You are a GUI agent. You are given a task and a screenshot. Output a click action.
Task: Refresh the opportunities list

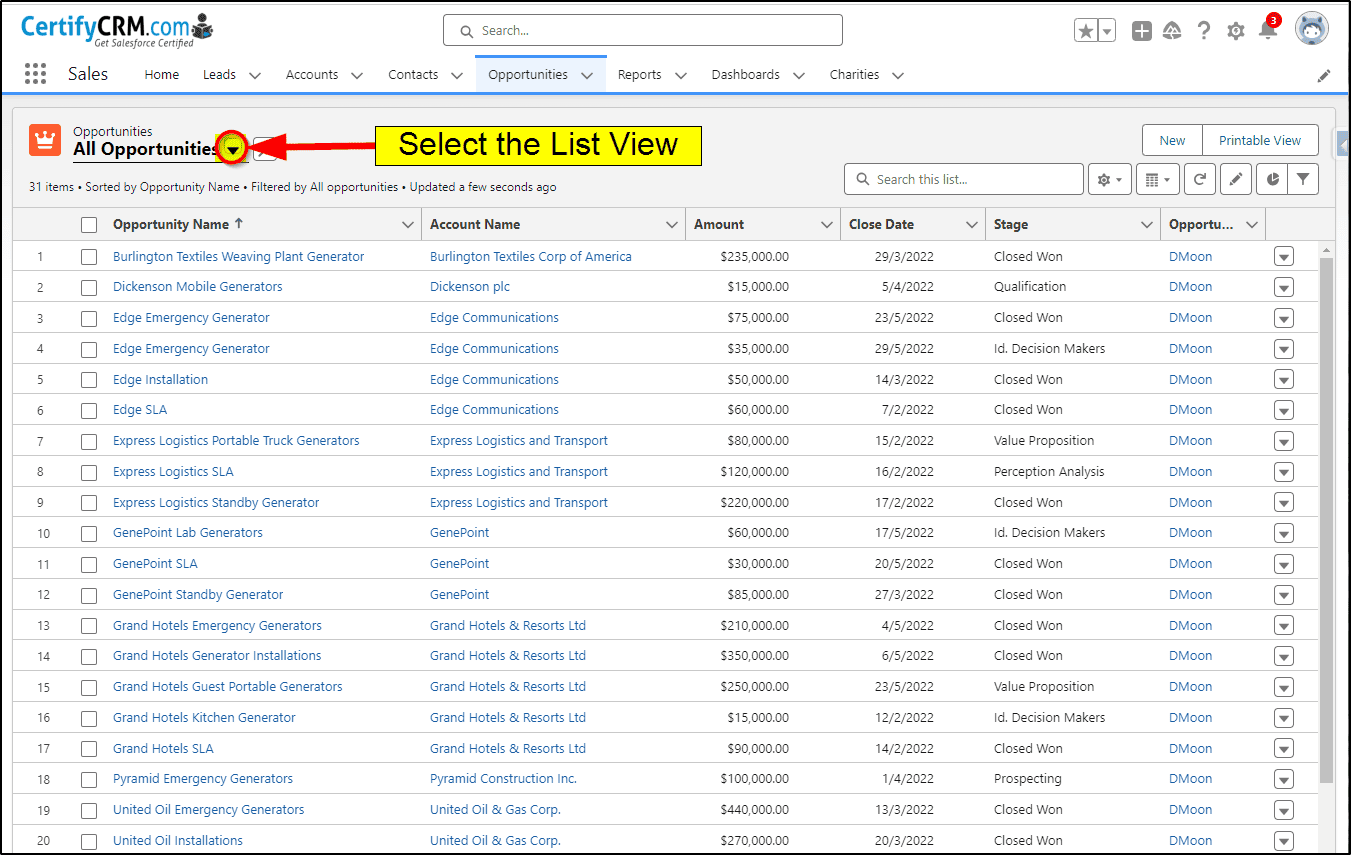click(1200, 179)
